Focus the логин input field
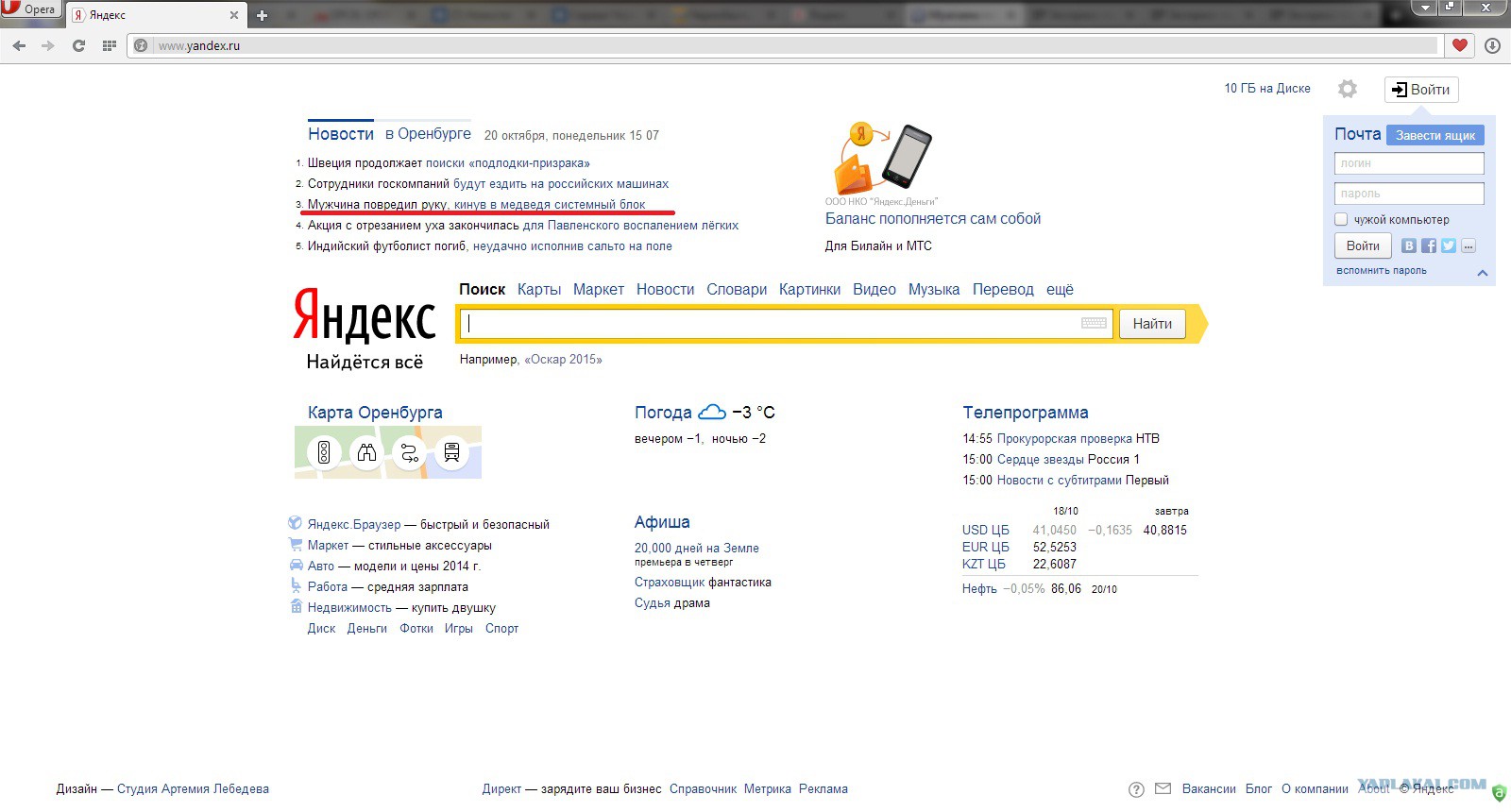The image size is (1511, 812). 1409,163
